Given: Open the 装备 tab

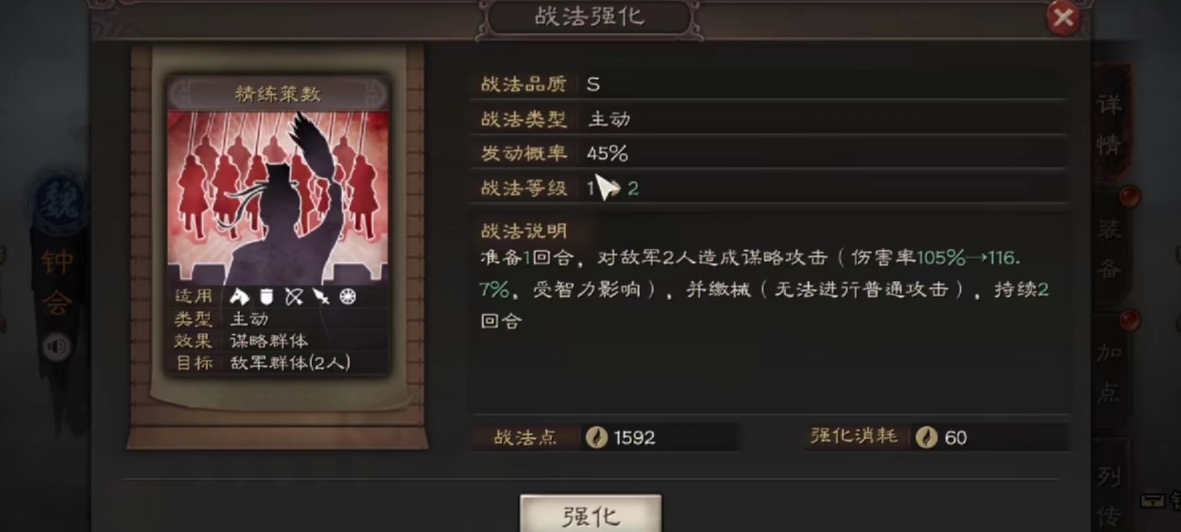Looking at the screenshot, I should [x=1110, y=249].
